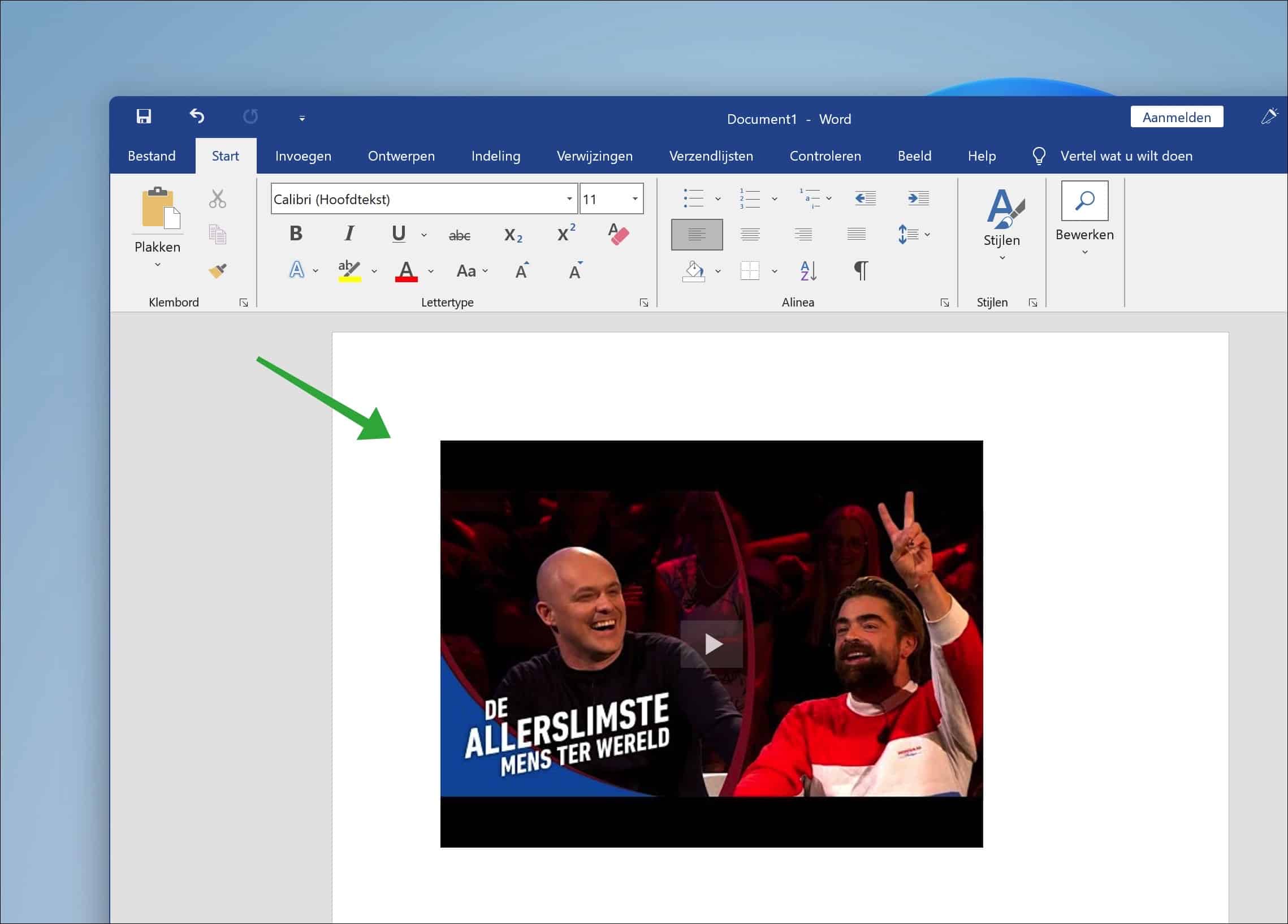The height and width of the screenshot is (924, 1288).
Task: Activate the Format Painter brush
Action: click(217, 271)
